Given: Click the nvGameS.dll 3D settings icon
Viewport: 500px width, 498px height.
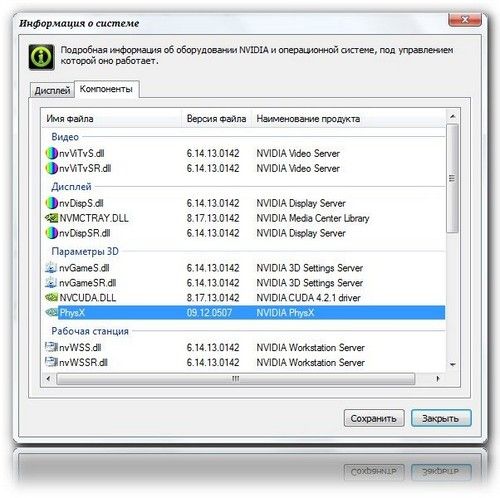Looking at the screenshot, I should (x=51, y=268).
